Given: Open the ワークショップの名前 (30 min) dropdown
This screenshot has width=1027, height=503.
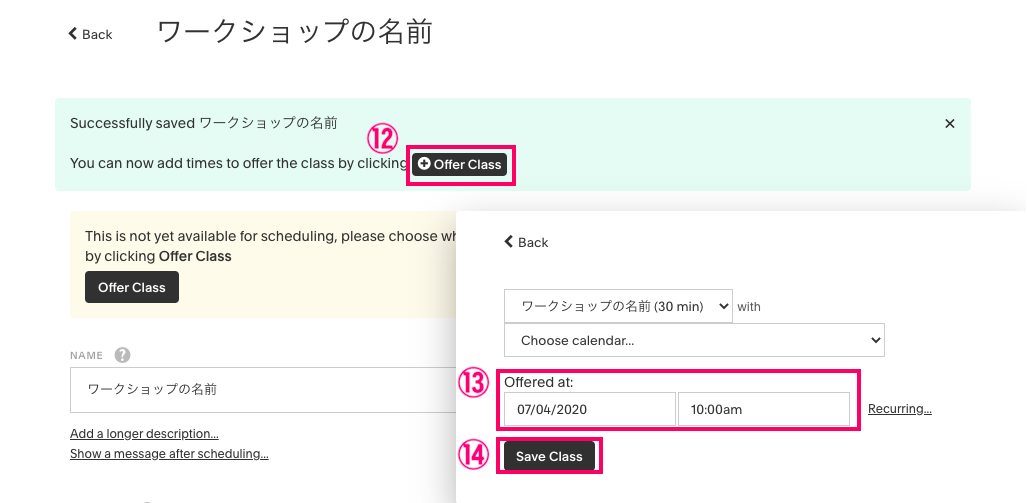Looking at the screenshot, I should 618,306.
